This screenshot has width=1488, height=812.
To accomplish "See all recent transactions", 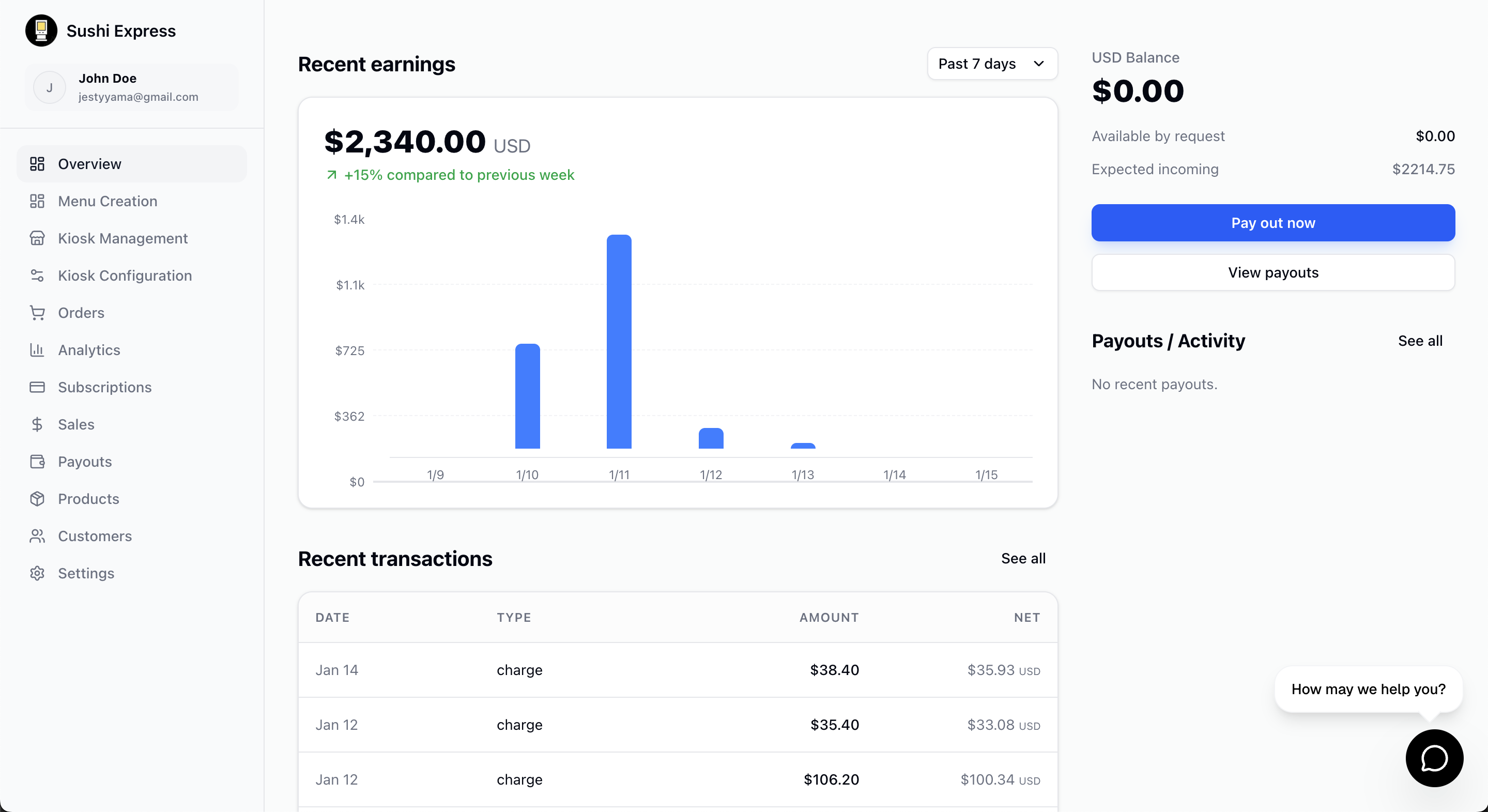I will [x=1022, y=558].
